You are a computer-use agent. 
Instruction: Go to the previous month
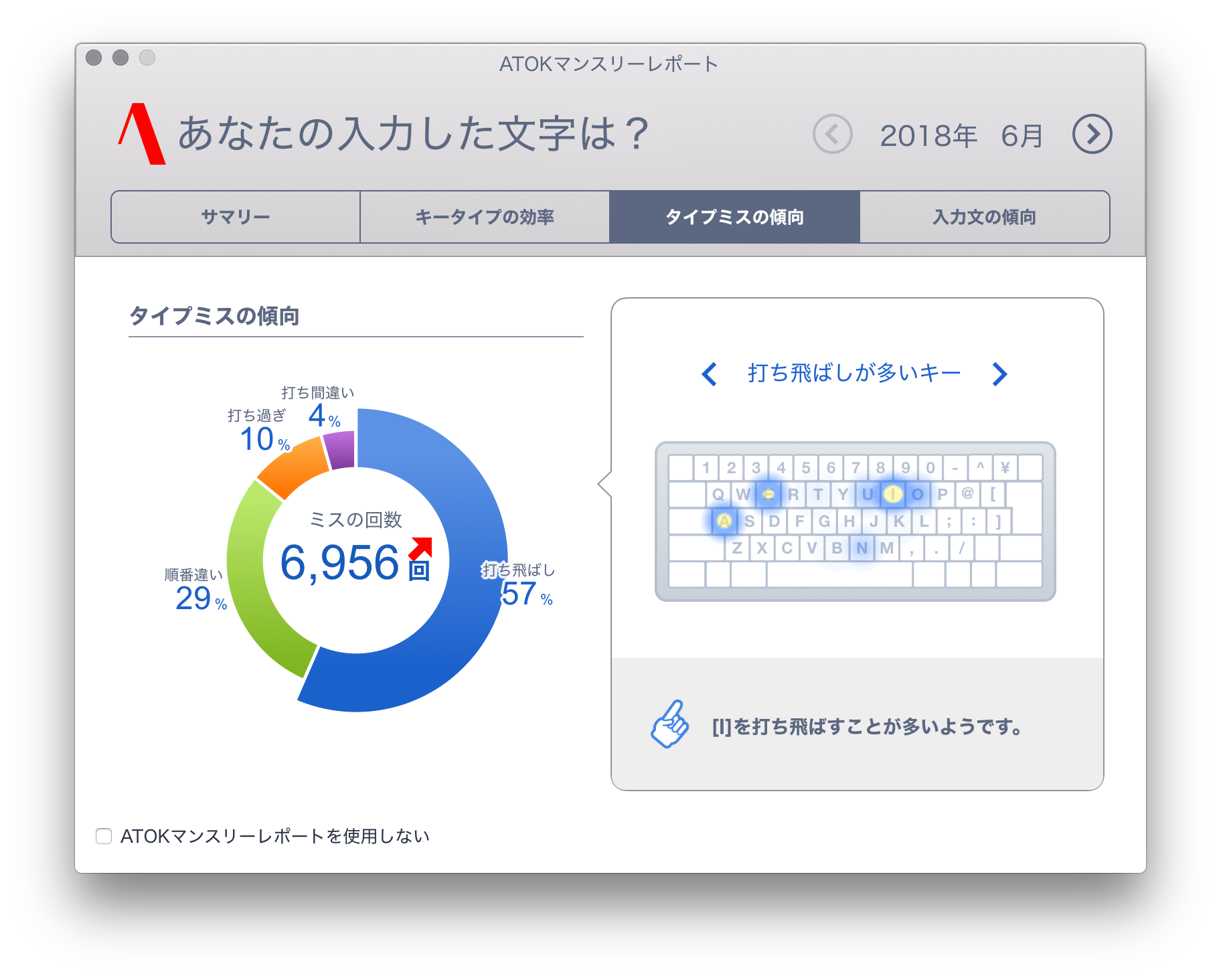[x=832, y=135]
